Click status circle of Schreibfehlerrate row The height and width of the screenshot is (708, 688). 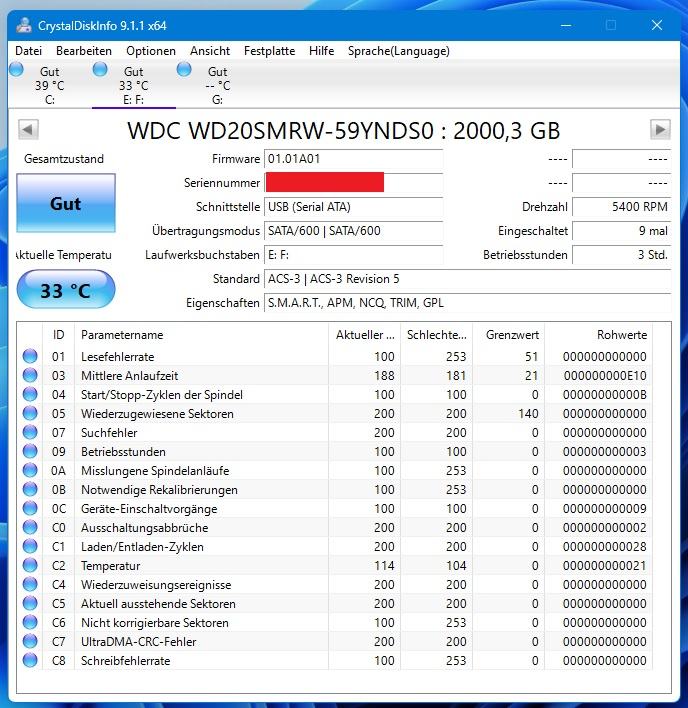[x=30, y=660]
